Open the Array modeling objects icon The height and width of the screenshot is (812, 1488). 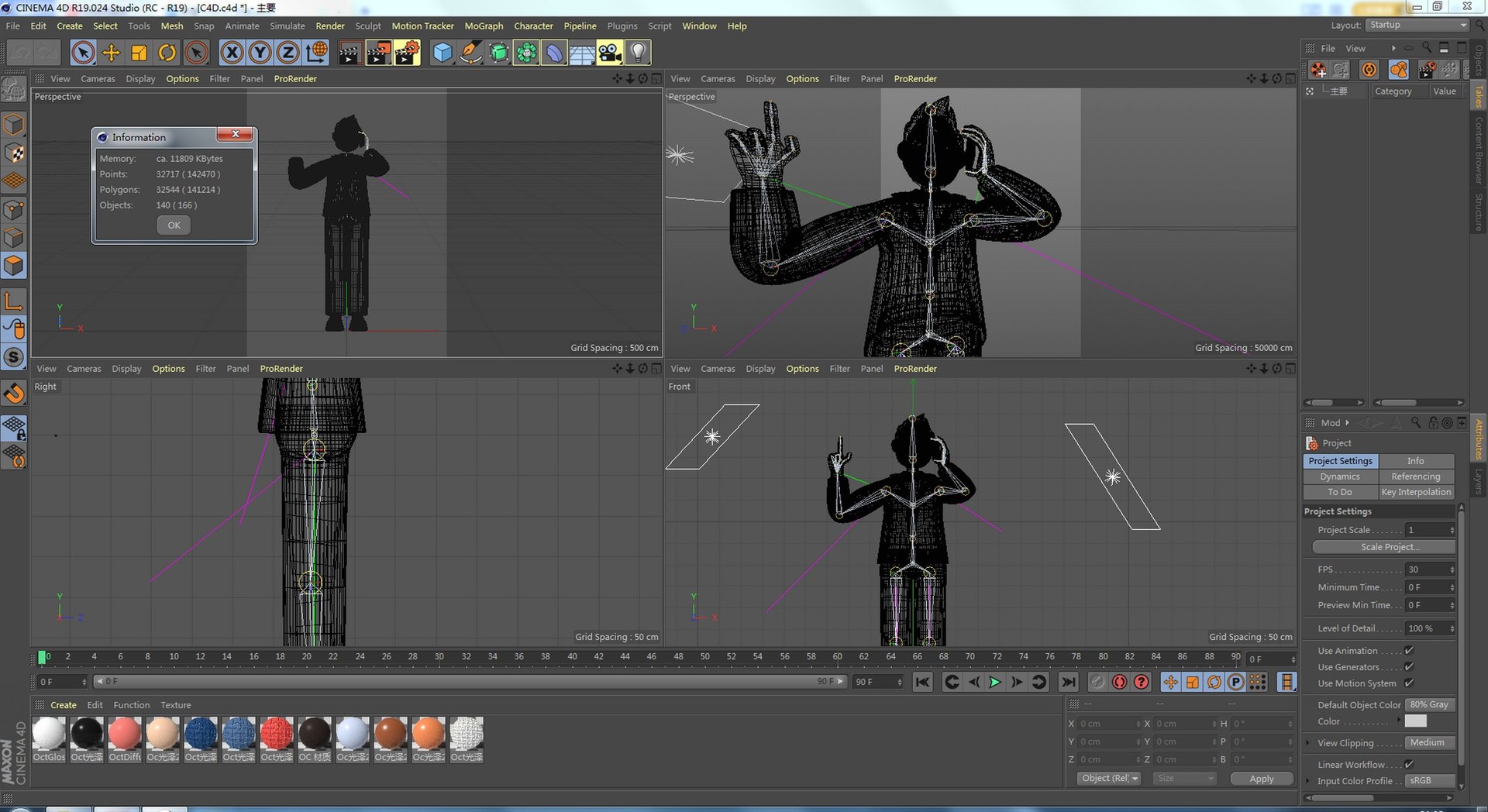click(526, 53)
